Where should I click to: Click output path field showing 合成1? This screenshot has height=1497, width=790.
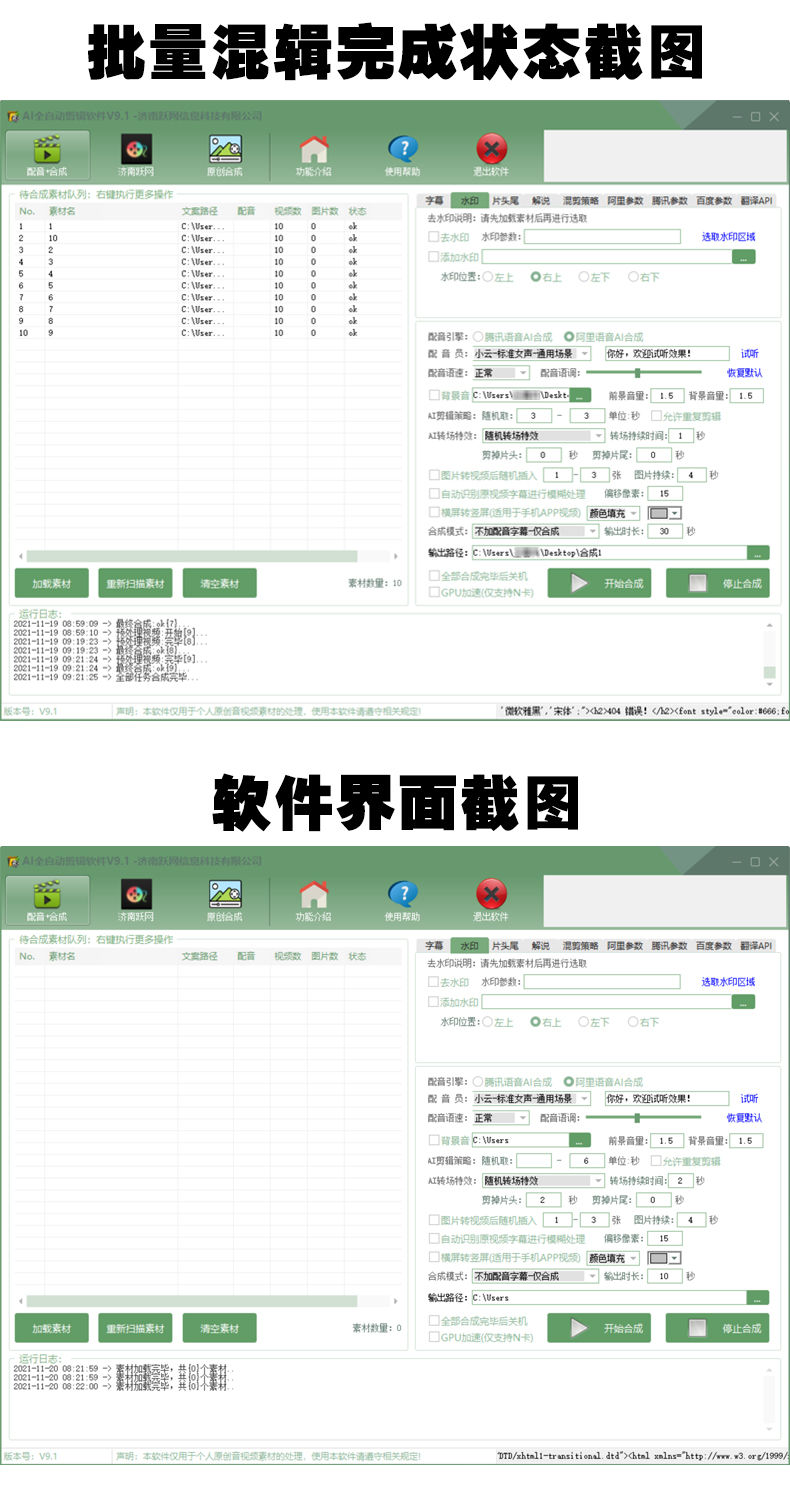click(x=608, y=553)
